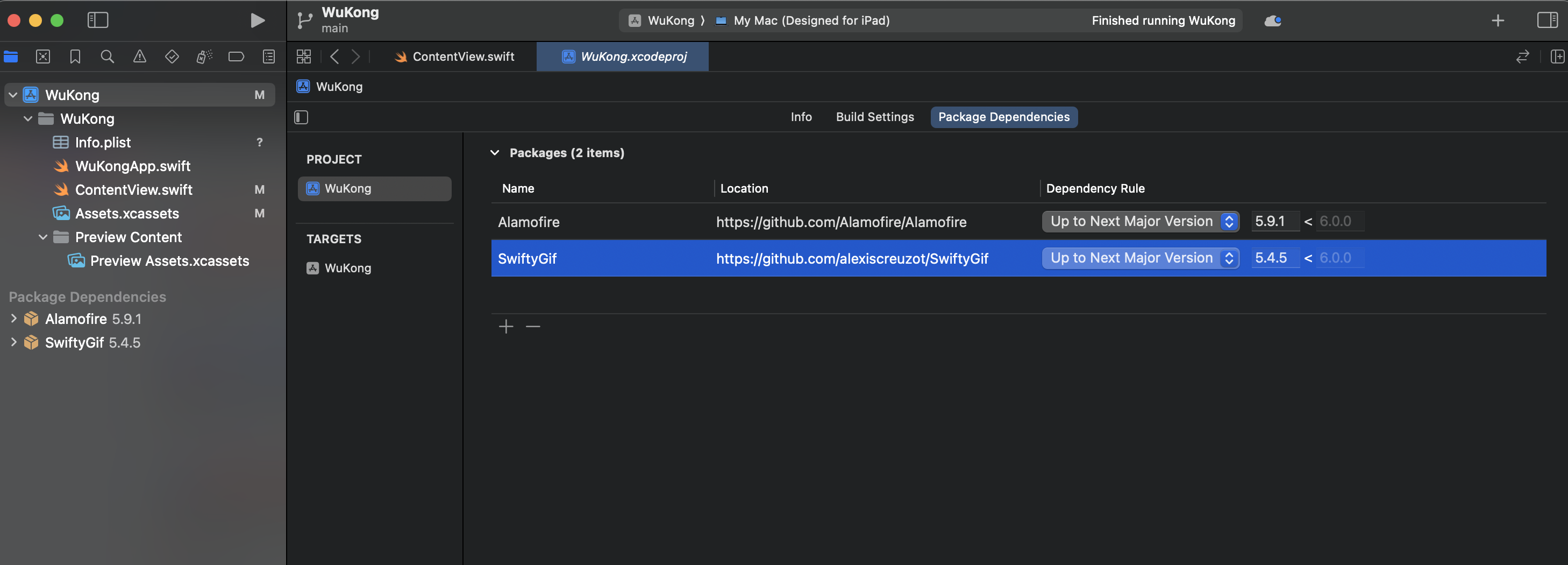Screen dimensions: 1568x565
Task: Open the related items grid icon
Action: click(303, 56)
